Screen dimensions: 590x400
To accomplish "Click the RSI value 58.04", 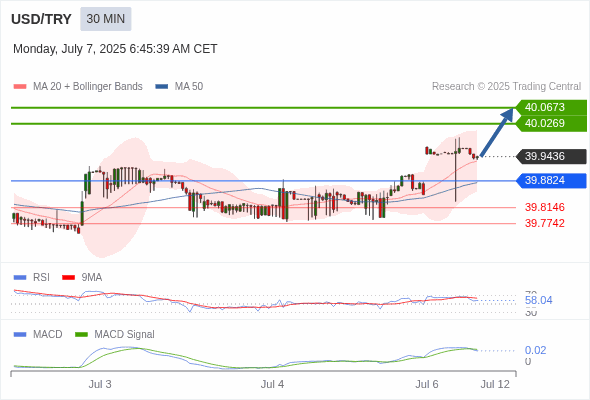I will coord(538,300).
